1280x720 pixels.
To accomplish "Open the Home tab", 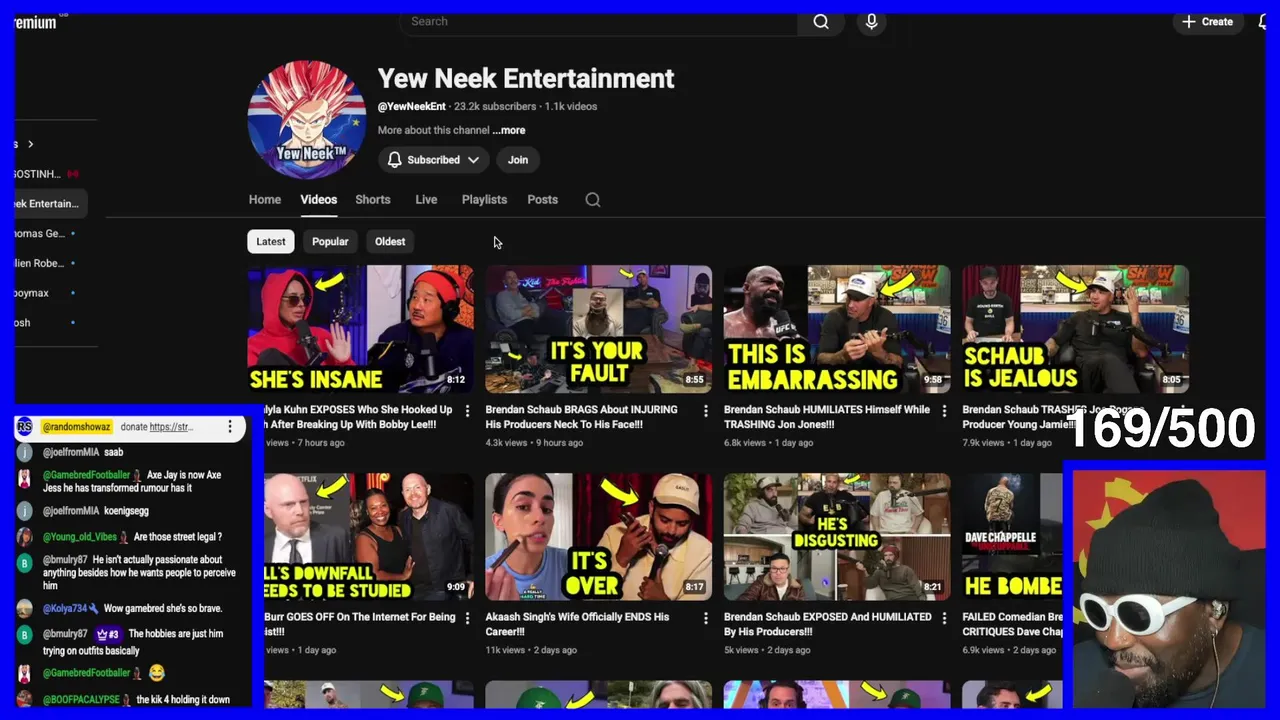I will (x=265, y=199).
